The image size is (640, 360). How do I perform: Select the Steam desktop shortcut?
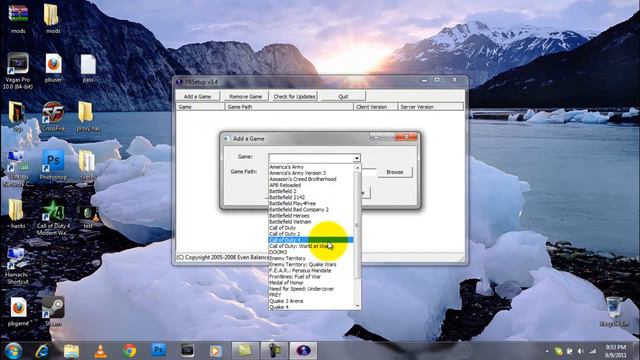pyautogui.click(x=53, y=311)
